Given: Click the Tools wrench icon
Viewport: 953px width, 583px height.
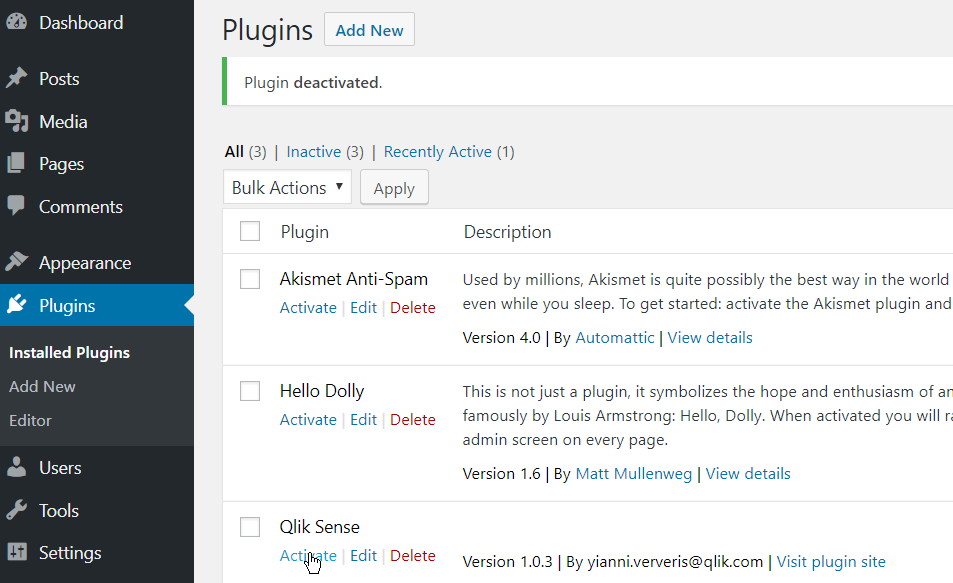Looking at the screenshot, I should [x=16, y=510].
